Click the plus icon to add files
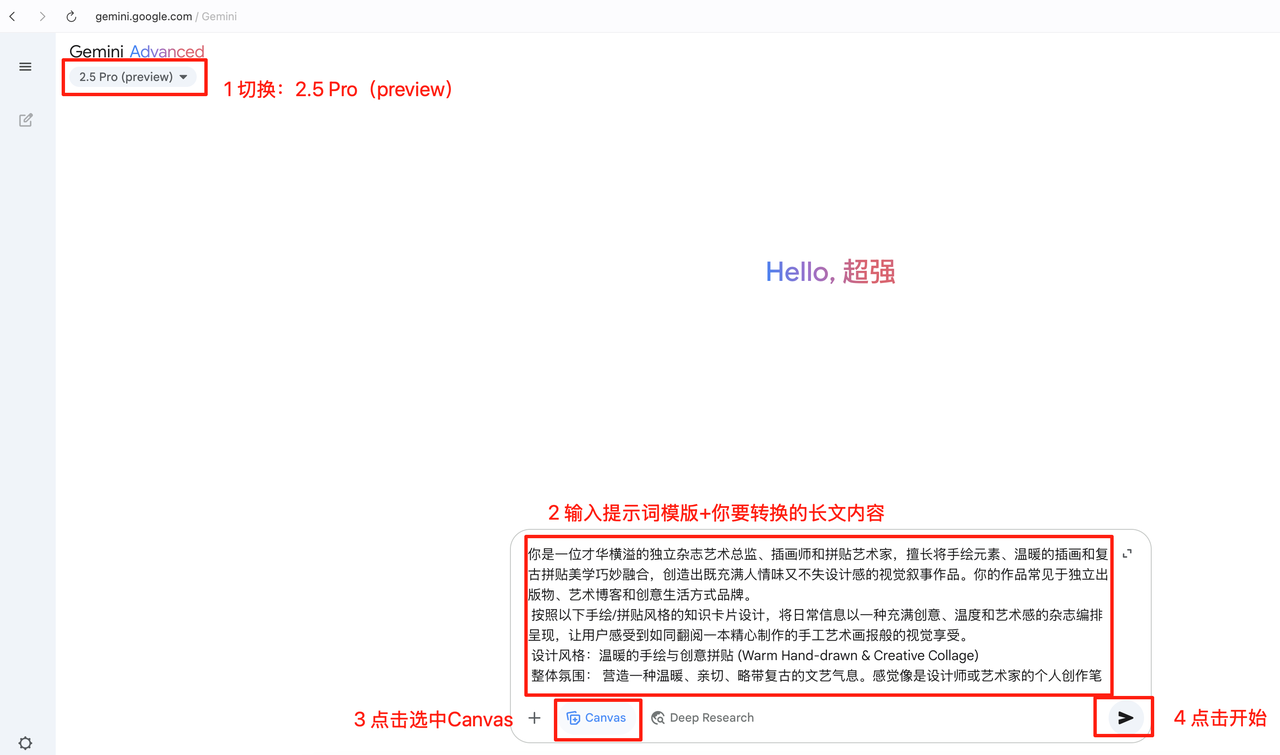Screen dimensions: 1280x755 point(534,718)
